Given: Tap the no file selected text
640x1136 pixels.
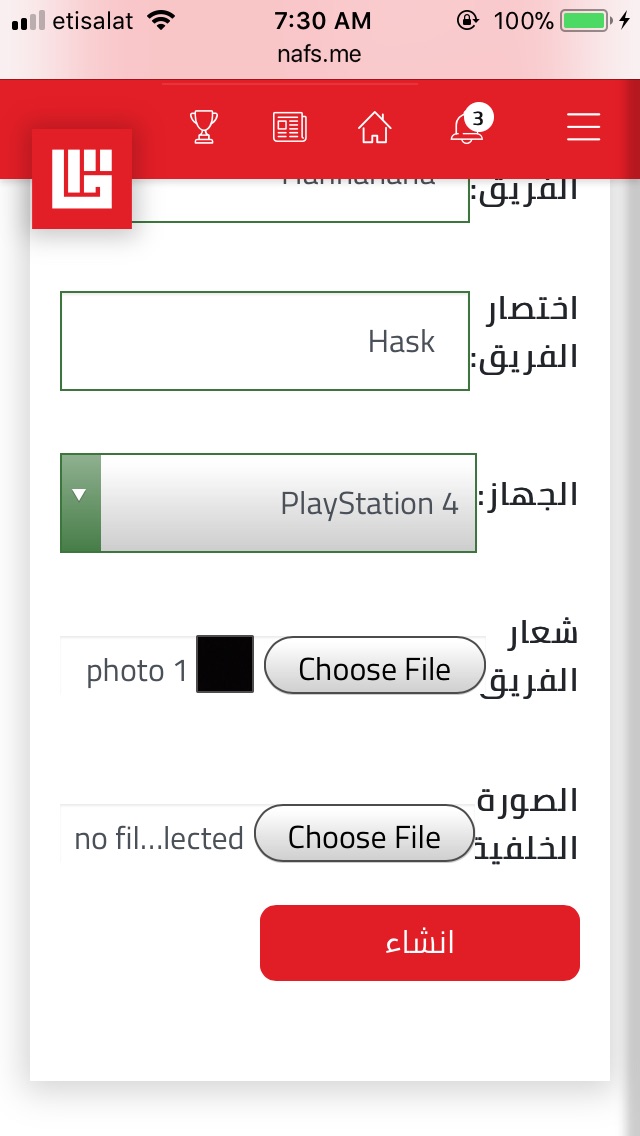Looking at the screenshot, I should tap(159, 838).
